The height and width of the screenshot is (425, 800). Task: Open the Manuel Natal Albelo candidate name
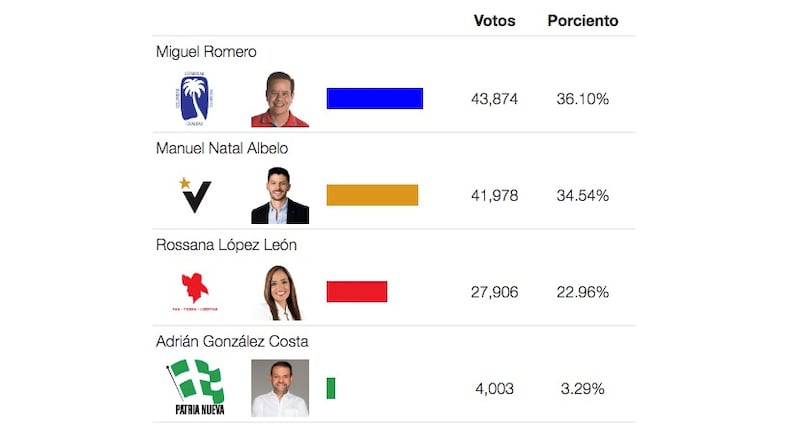tap(222, 148)
